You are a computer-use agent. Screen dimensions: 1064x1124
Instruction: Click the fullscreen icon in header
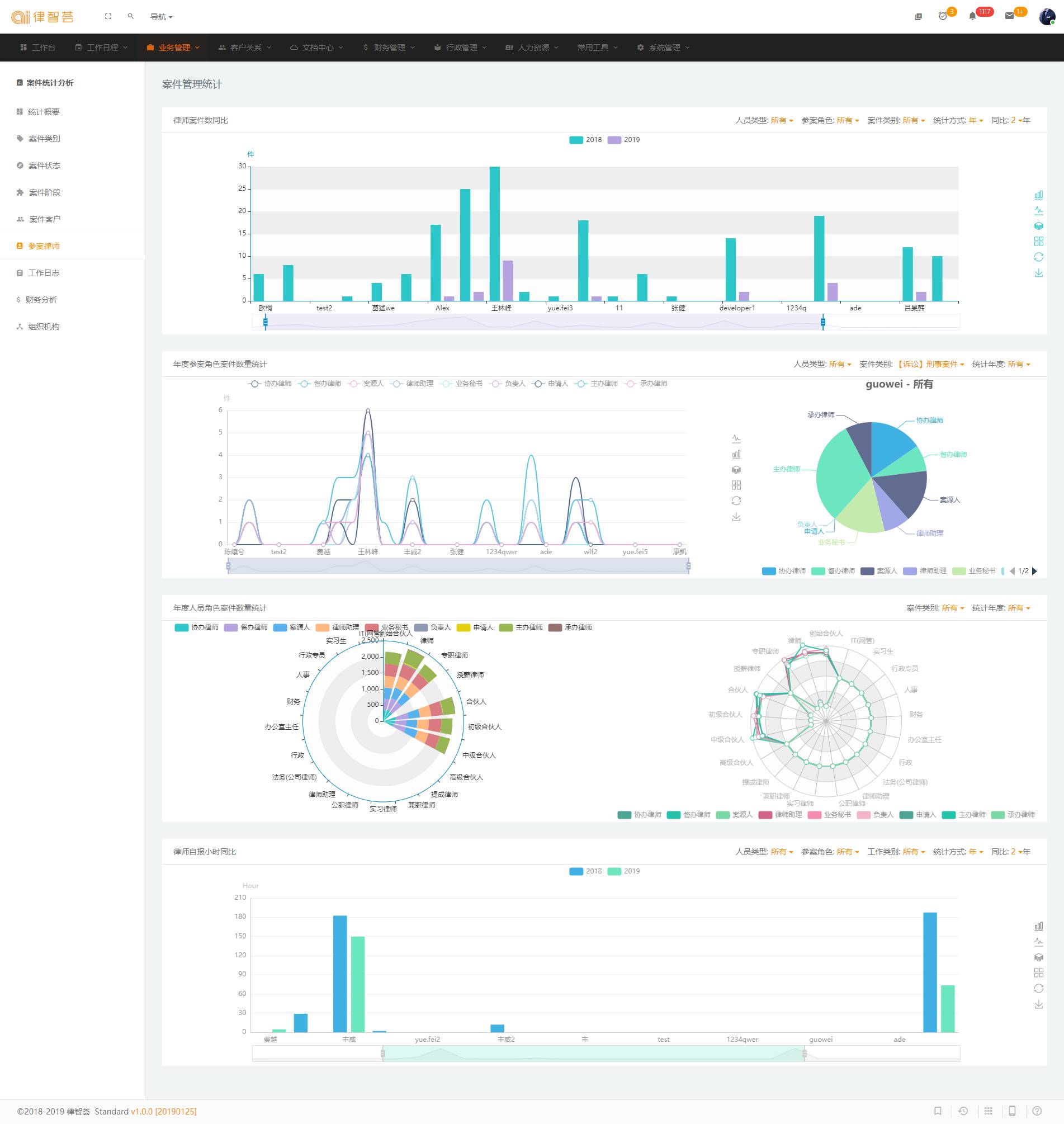pyautogui.click(x=108, y=16)
